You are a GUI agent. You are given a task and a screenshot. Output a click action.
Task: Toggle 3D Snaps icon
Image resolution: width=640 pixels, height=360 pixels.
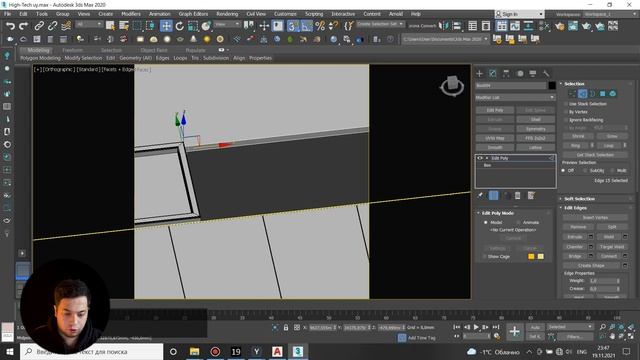(x=292, y=26)
